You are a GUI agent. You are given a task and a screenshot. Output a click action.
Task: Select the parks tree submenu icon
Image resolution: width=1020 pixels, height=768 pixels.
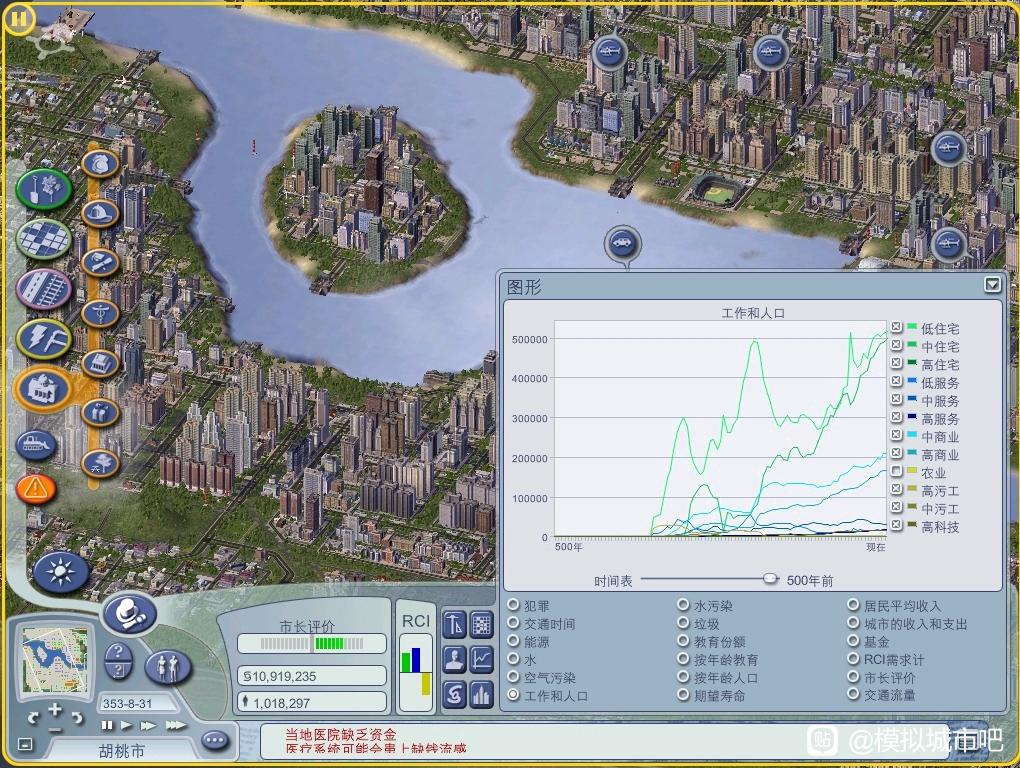pos(100,463)
